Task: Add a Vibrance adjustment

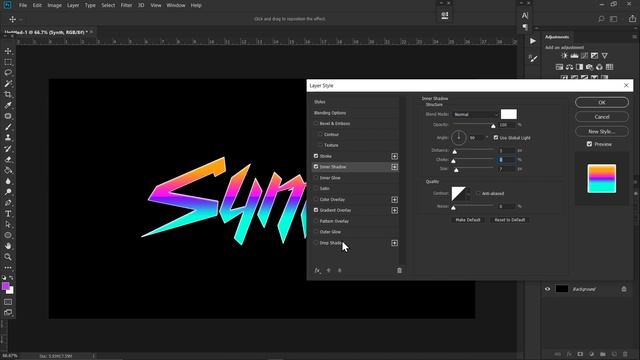Action: click(604, 56)
